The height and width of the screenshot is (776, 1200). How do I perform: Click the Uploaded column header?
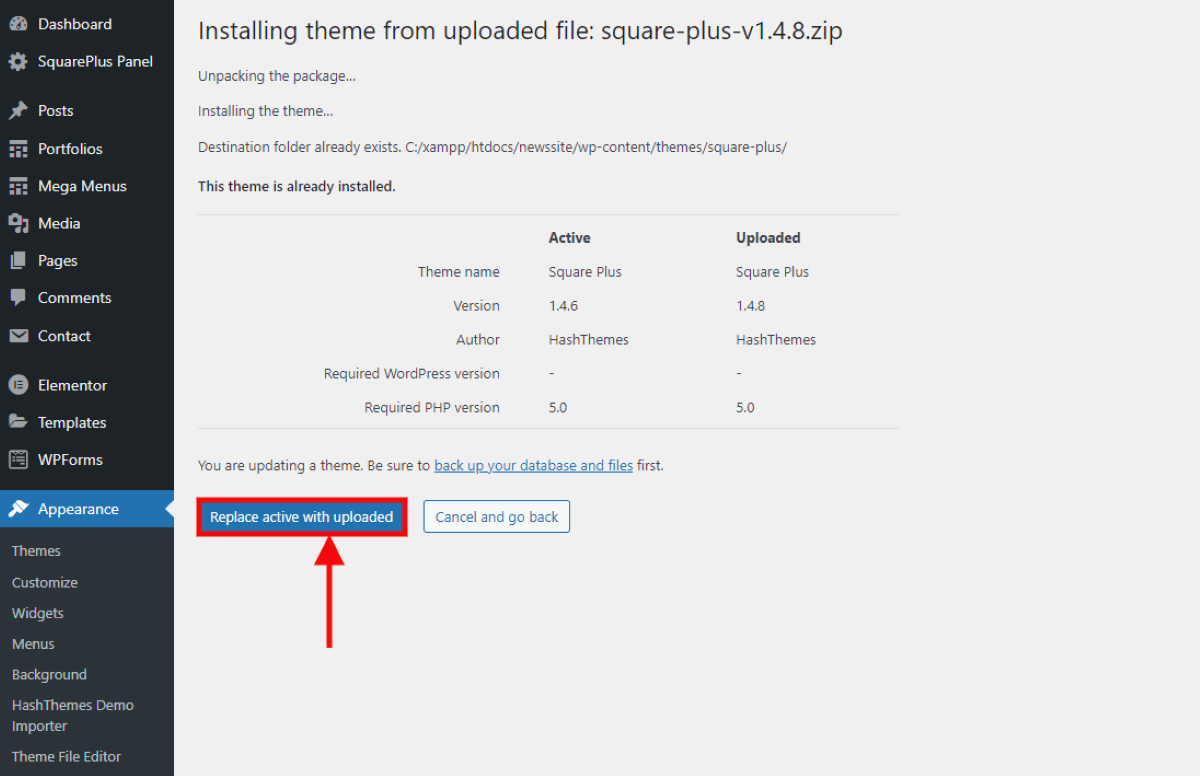(x=768, y=238)
